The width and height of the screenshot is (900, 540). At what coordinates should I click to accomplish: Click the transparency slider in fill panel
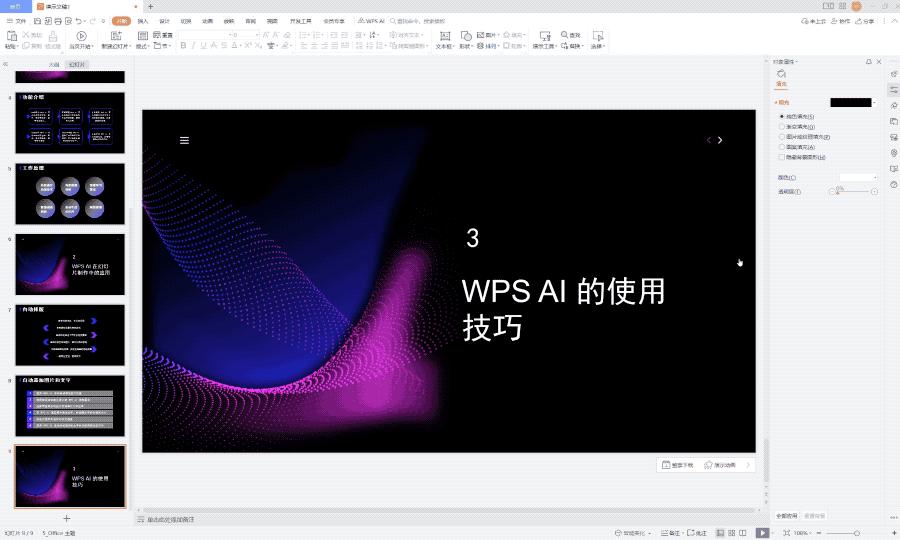[x=853, y=191]
